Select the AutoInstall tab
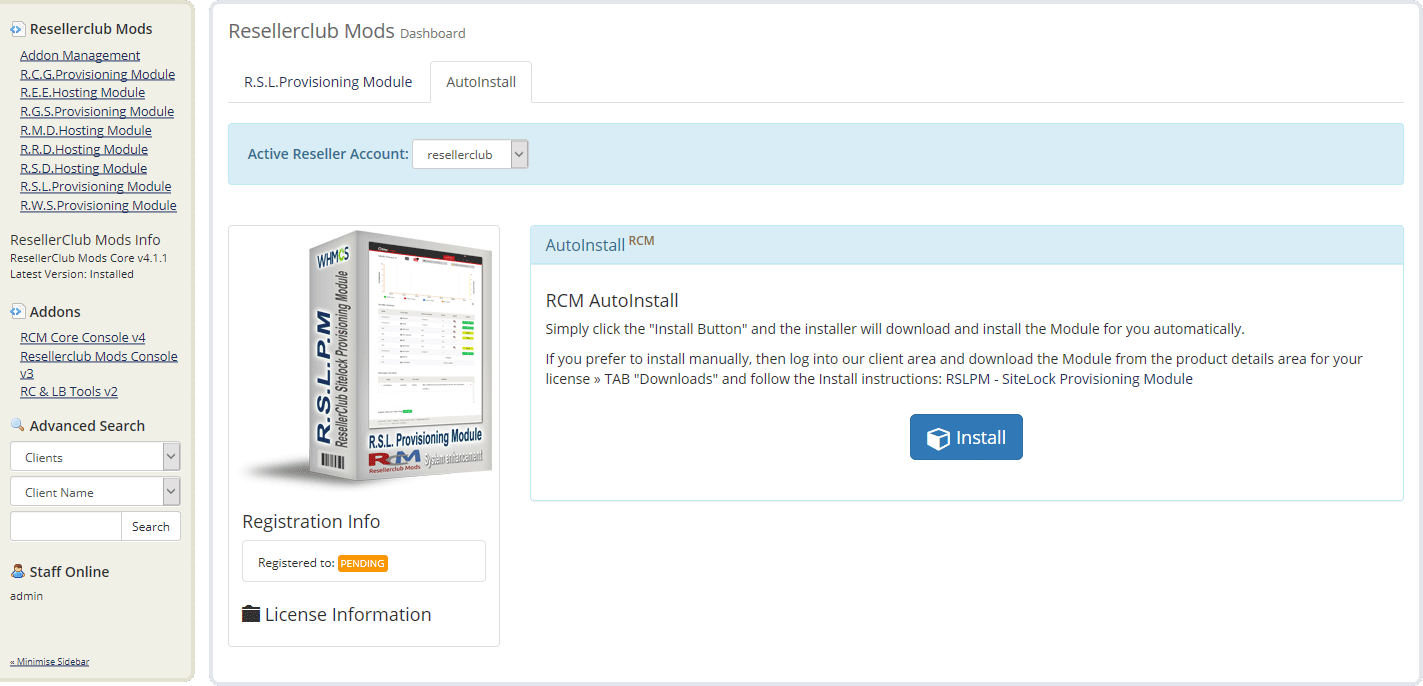1423x686 pixels. 481,82
